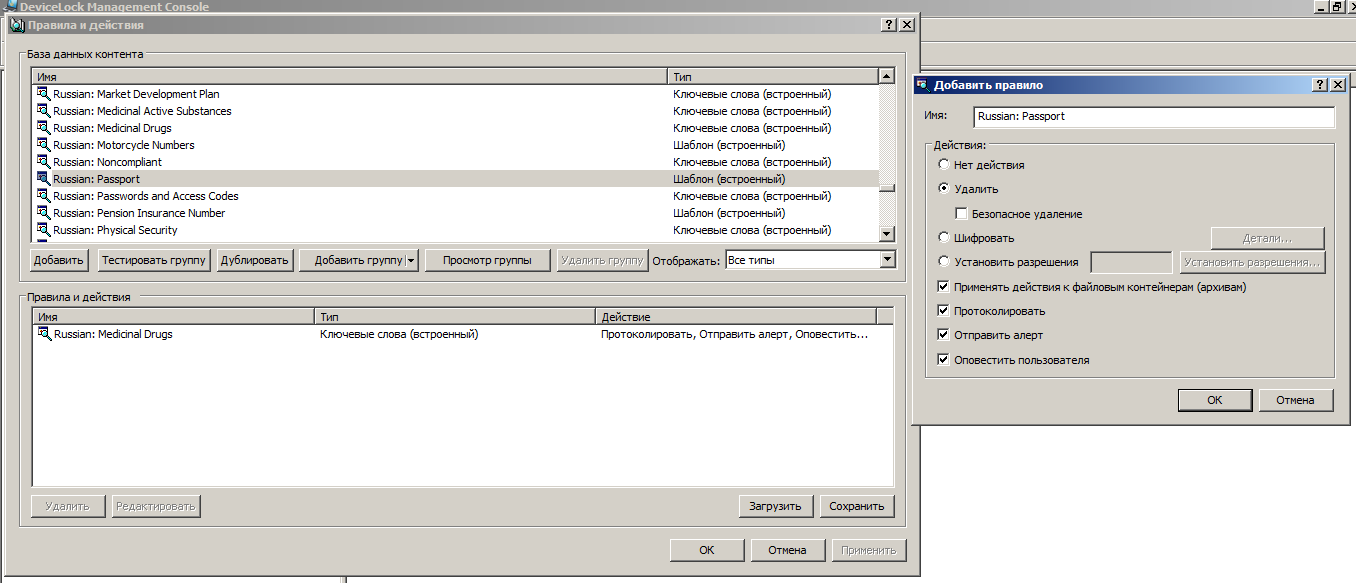
Task: Sort rules list by Действие column
Action: tap(736, 317)
